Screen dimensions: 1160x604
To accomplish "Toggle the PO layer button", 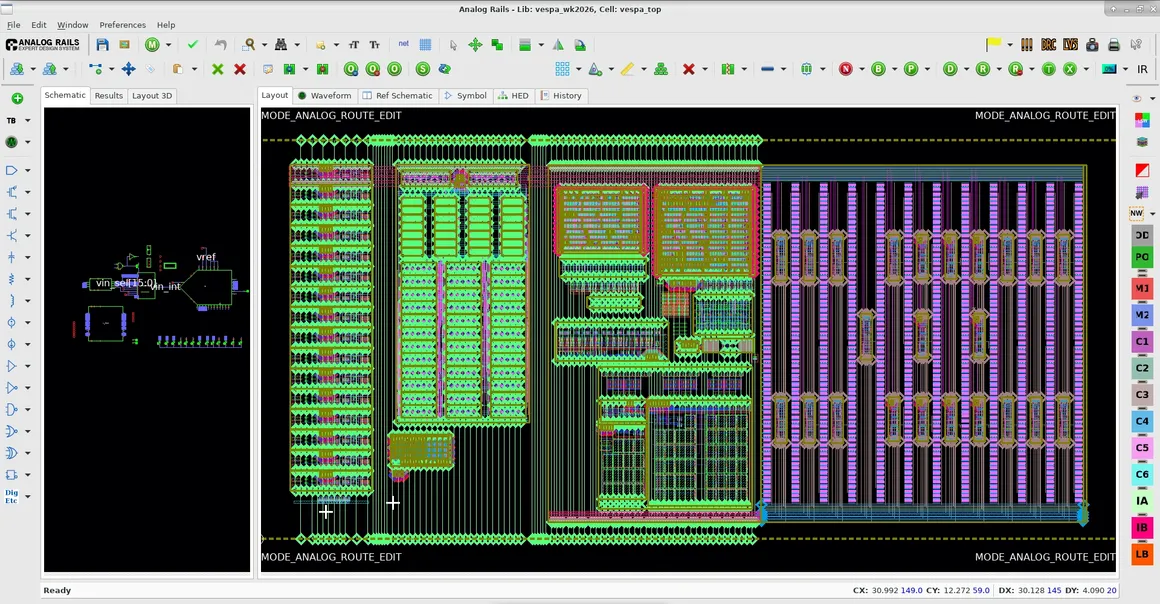I will 1142,258.
